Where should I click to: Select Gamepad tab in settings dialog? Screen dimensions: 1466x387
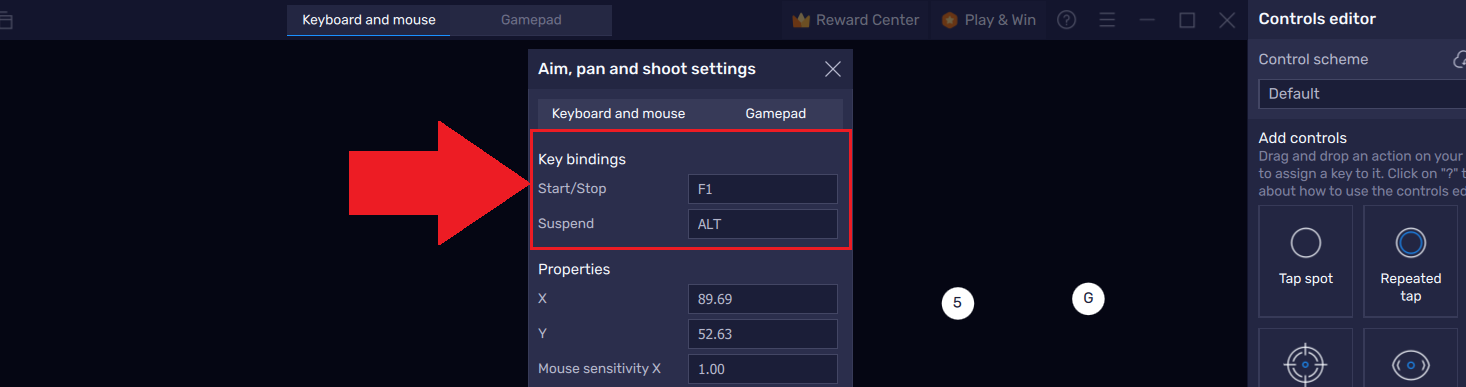click(x=775, y=113)
